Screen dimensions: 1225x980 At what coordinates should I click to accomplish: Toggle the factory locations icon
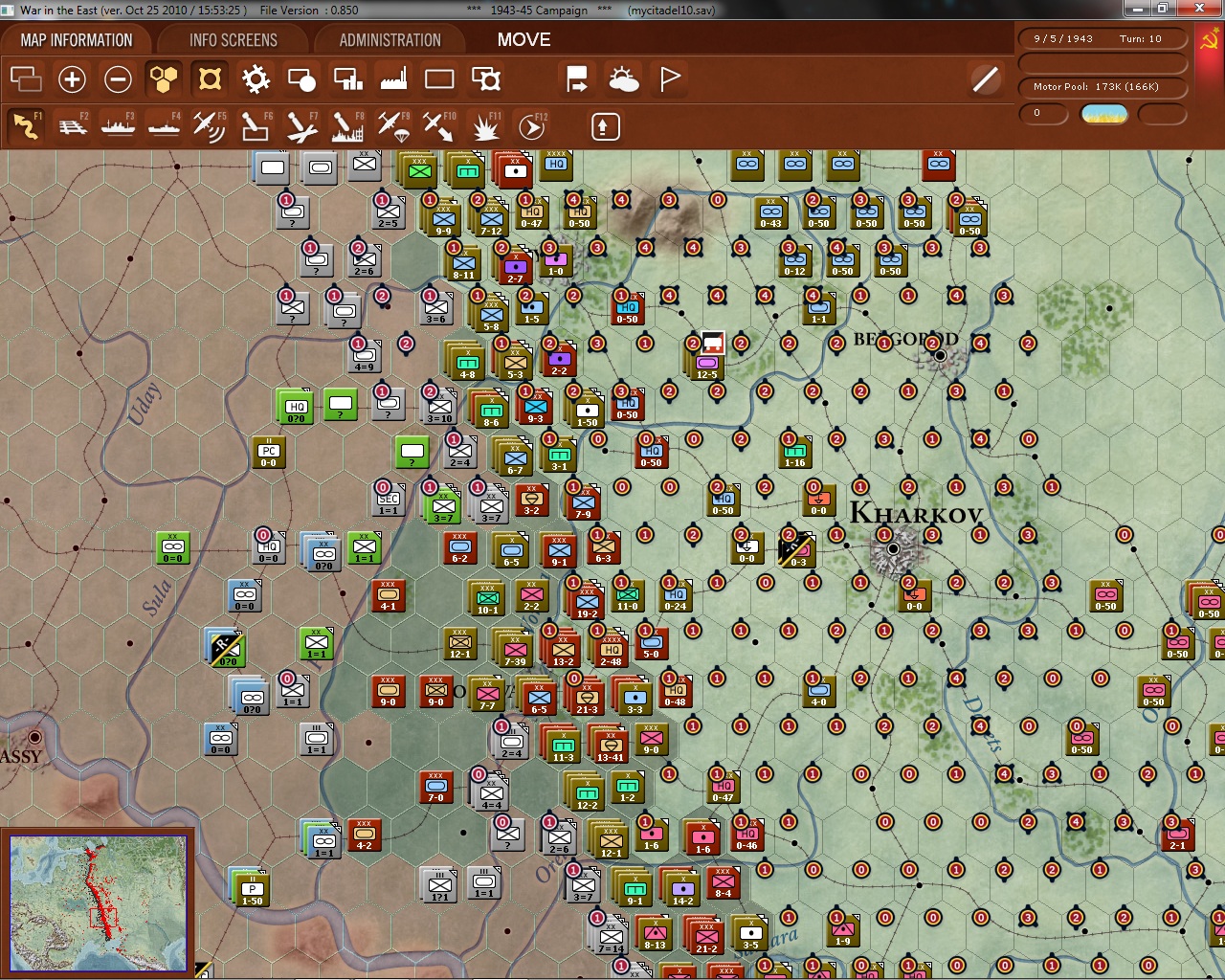(393, 78)
